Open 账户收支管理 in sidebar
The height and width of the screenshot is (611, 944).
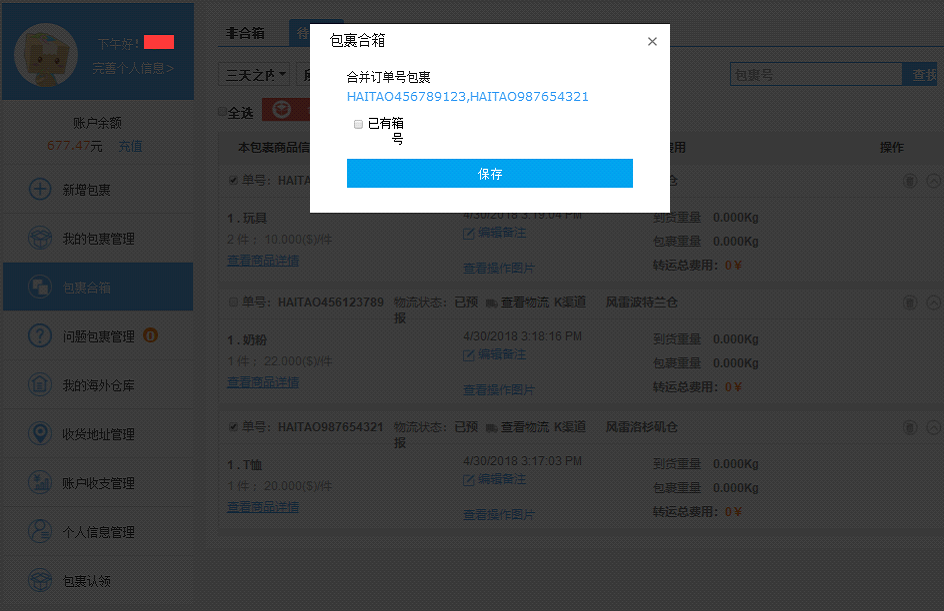tap(98, 483)
